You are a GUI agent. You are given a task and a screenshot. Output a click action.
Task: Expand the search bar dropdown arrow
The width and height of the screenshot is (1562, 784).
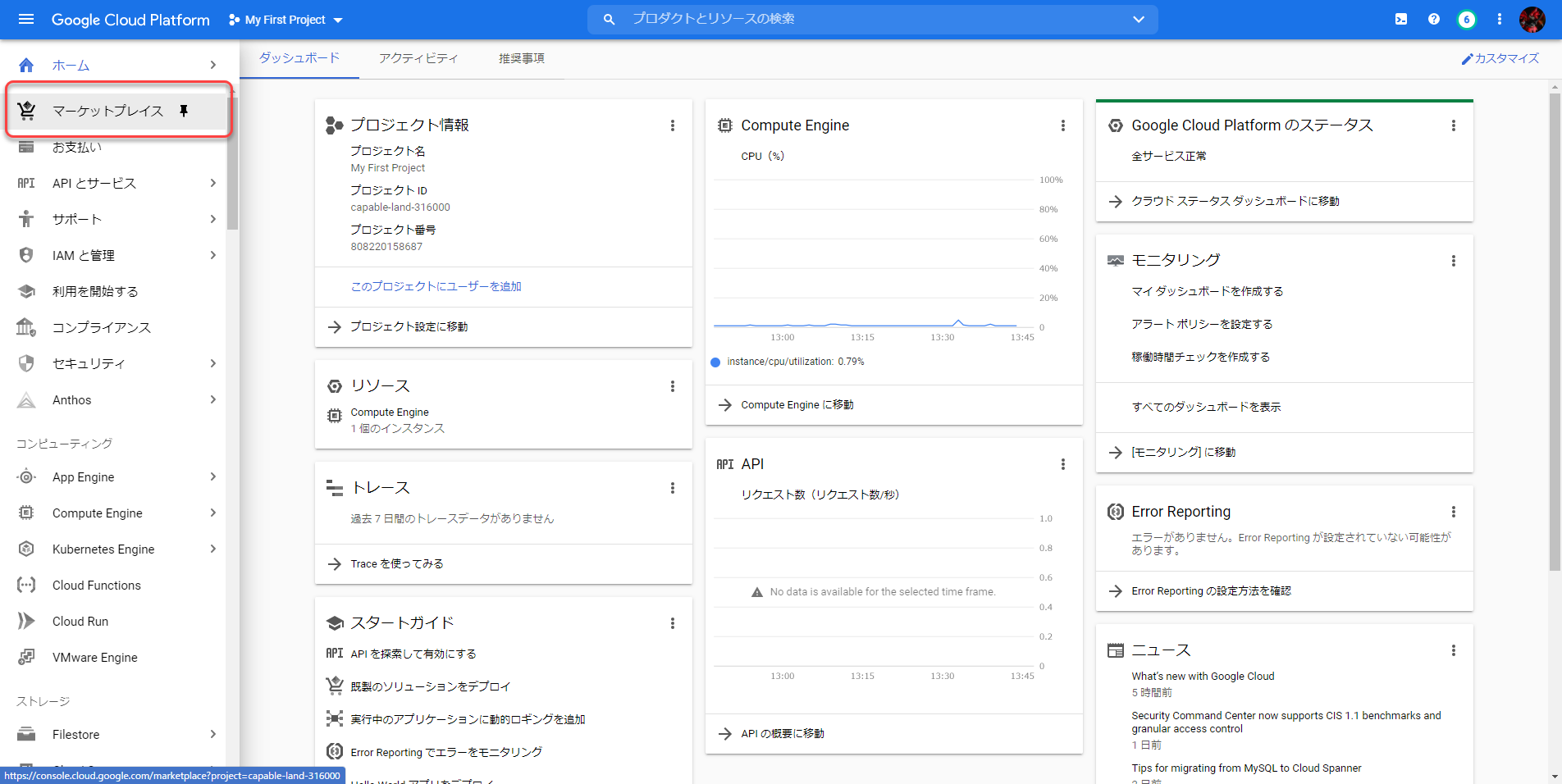click(x=1139, y=19)
